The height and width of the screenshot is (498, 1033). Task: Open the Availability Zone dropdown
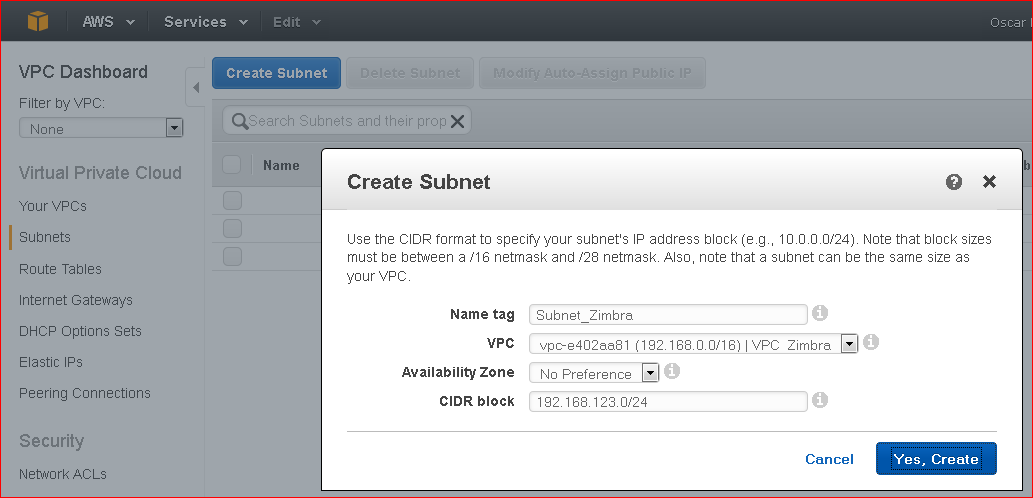click(x=594, y=374)
